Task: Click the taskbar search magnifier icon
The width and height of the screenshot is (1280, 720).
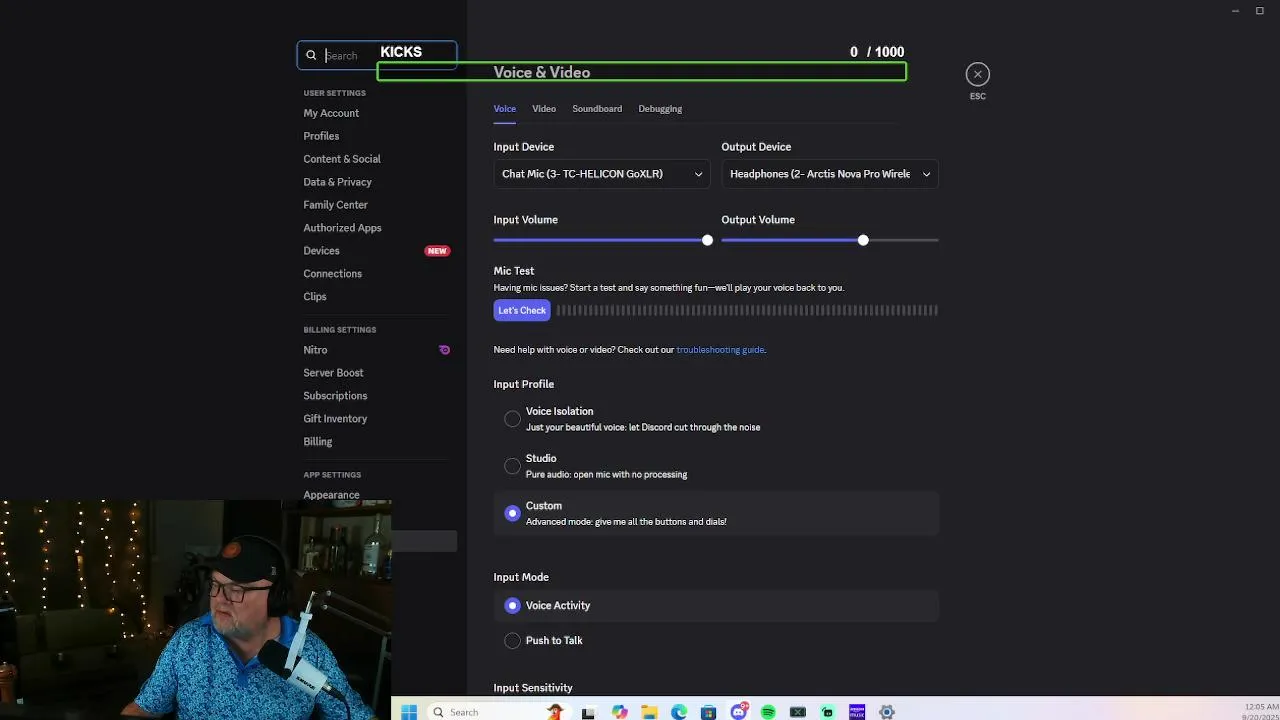Action: point(438,712)
